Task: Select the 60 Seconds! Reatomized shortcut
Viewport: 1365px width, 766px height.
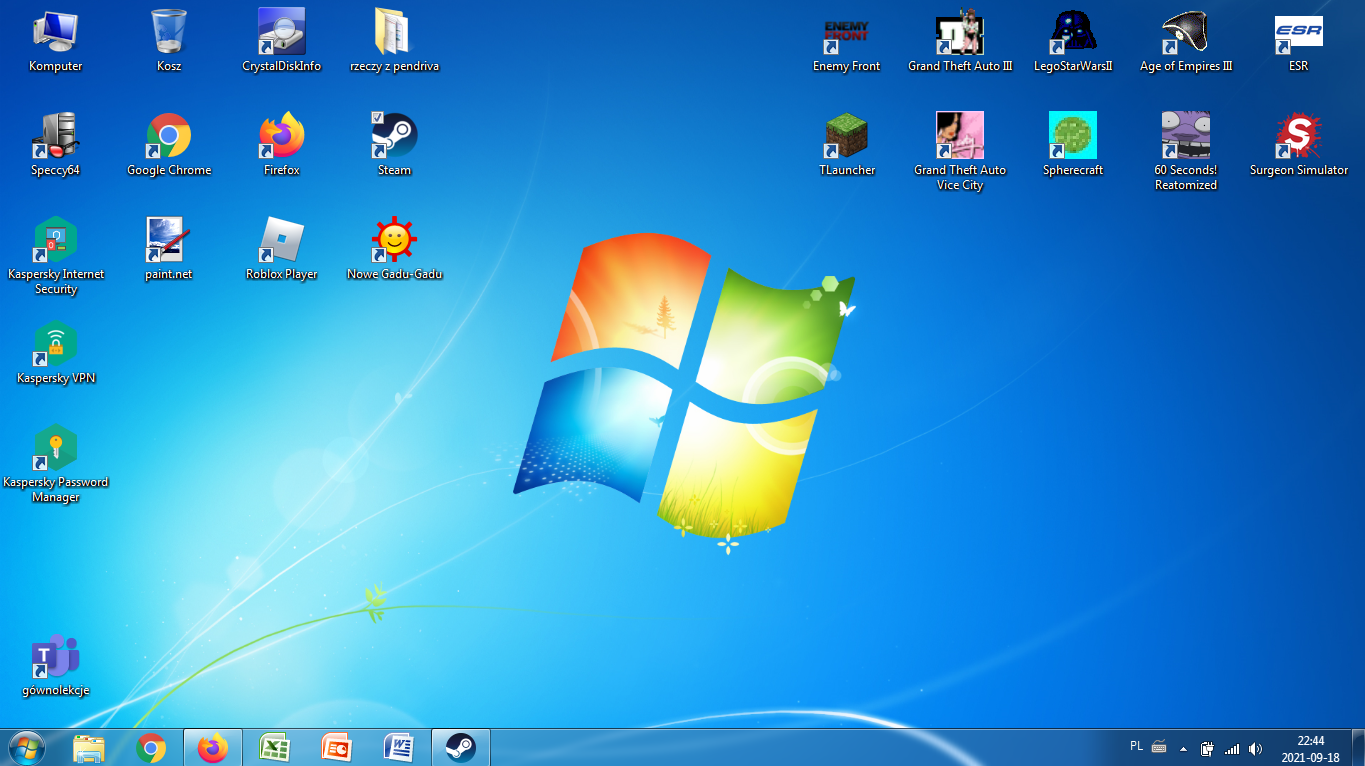Action: [x=1186, y=152]
